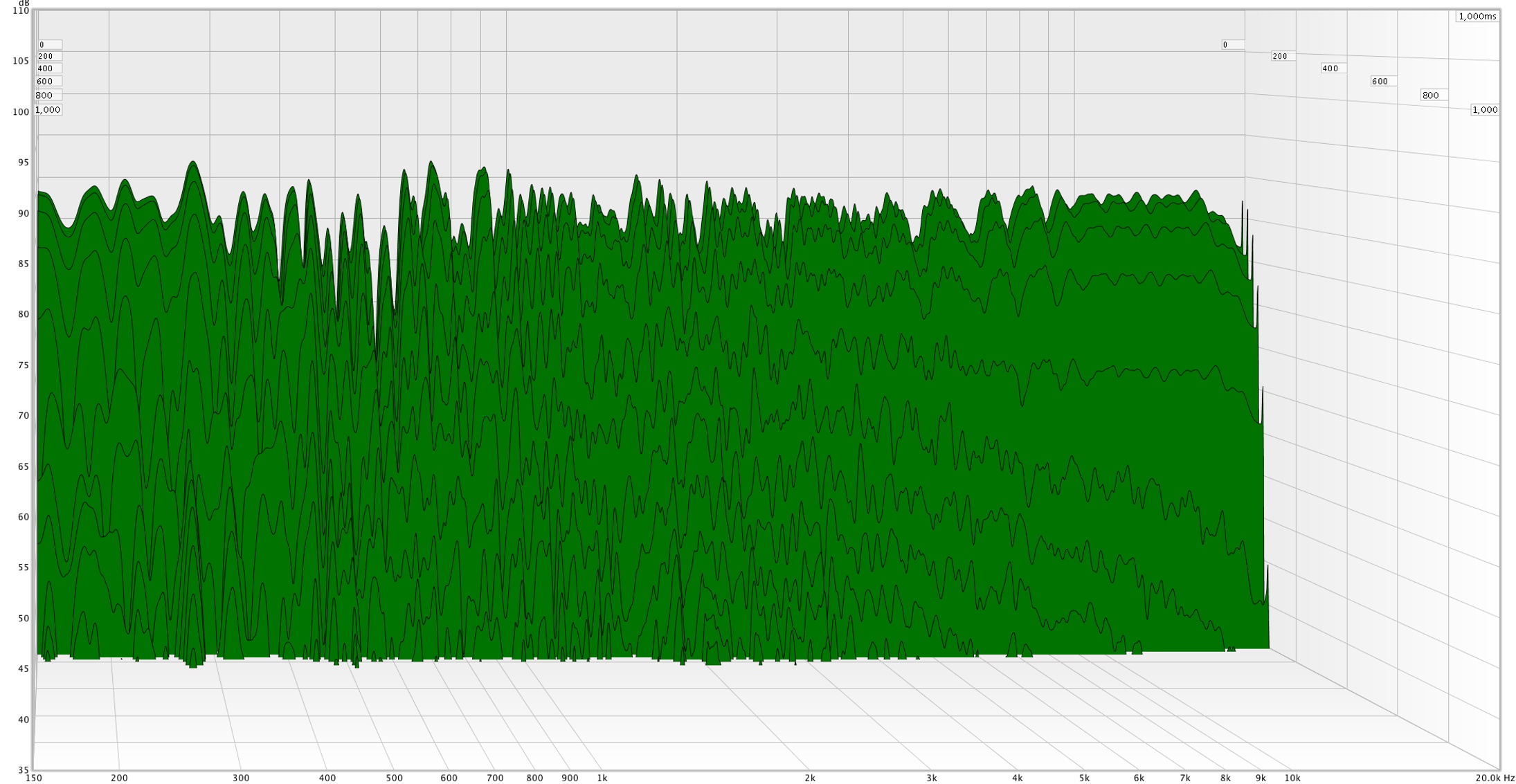Image resolution: width=1516 pixels, height=784 pixels.
Task: Click the 20.0k Hz frequency axis end label
Action: pyautogui.click(x=1495, y=778)
